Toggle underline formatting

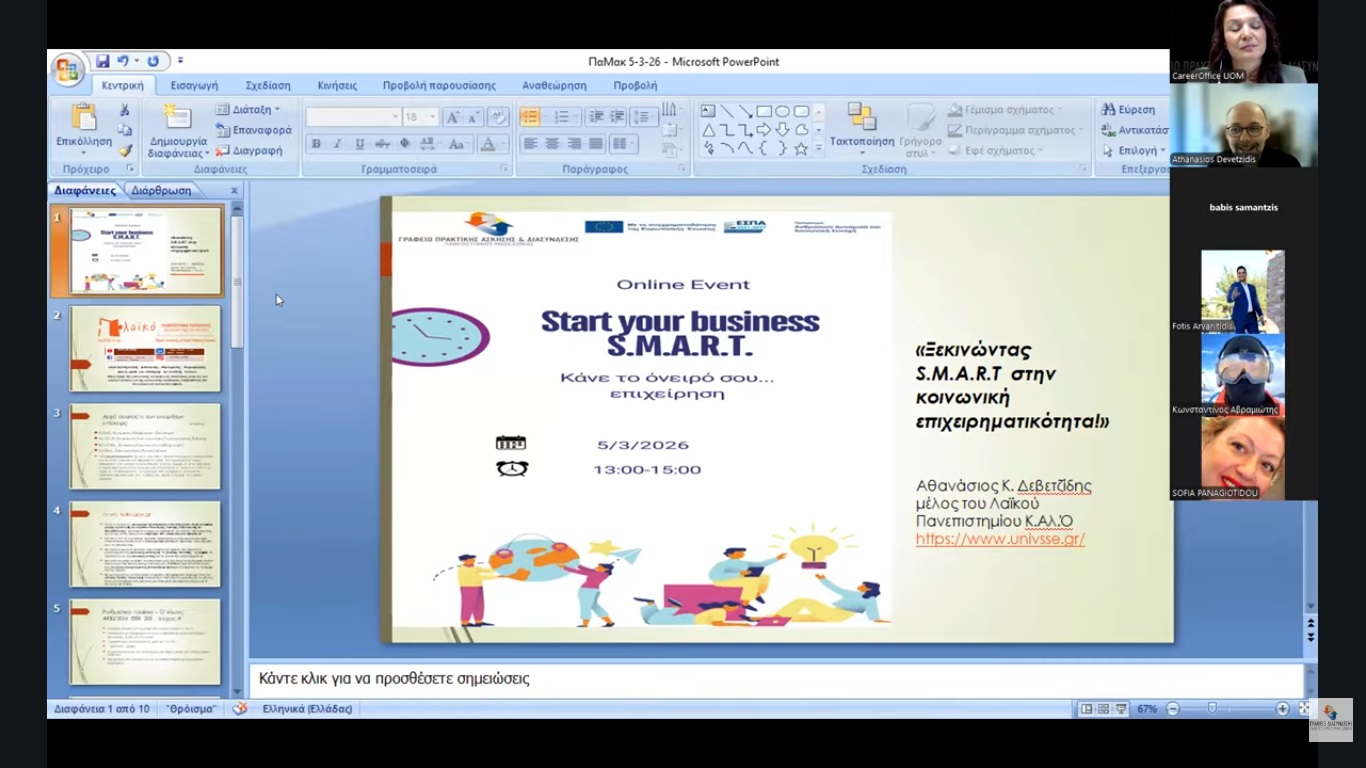(x=360, y=144)
